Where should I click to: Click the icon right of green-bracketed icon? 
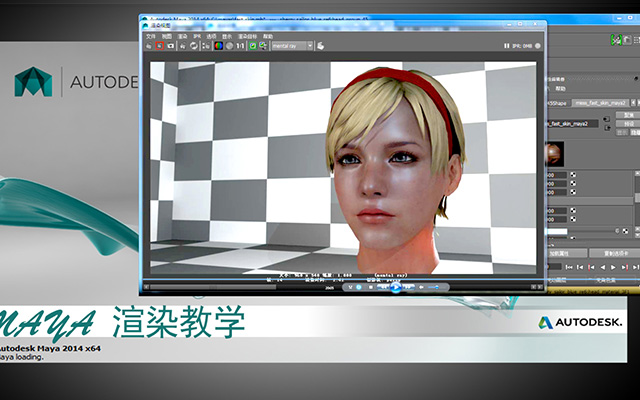(627, 40)
